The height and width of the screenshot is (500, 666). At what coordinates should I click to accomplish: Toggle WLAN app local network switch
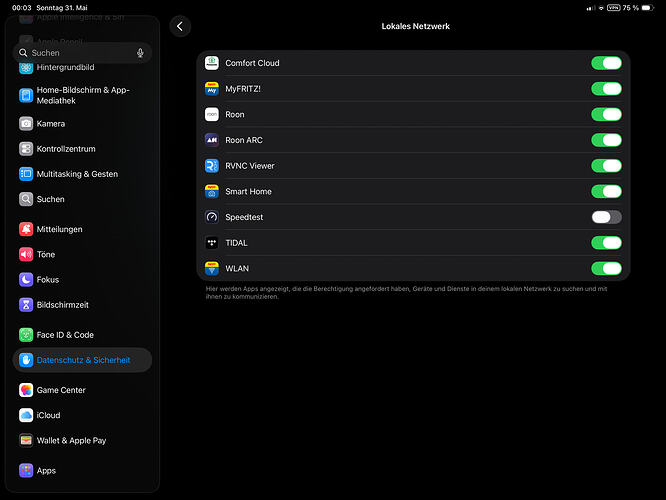tap(606, 268)
